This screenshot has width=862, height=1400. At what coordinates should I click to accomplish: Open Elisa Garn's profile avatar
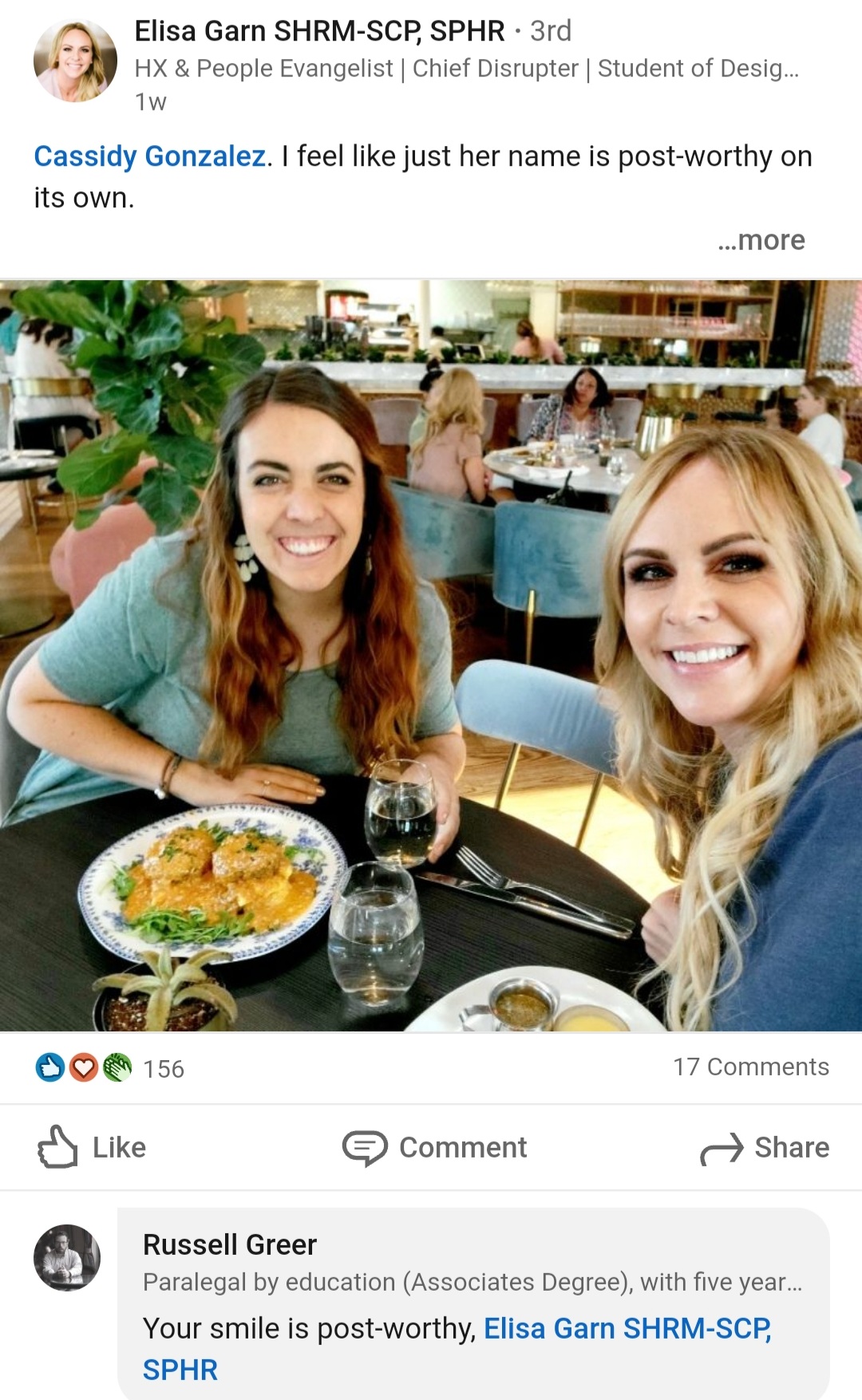[75, 61]
